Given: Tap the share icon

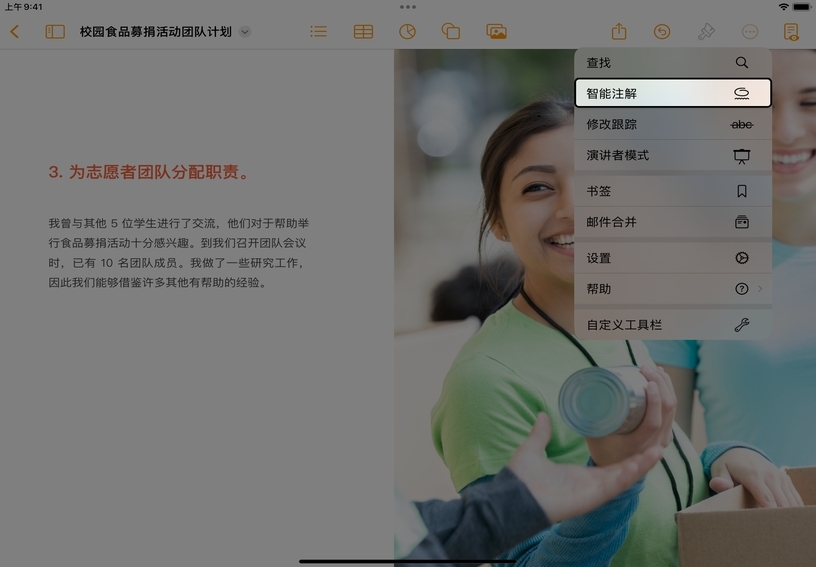Looking at the screenshot, I should (619, 32).
